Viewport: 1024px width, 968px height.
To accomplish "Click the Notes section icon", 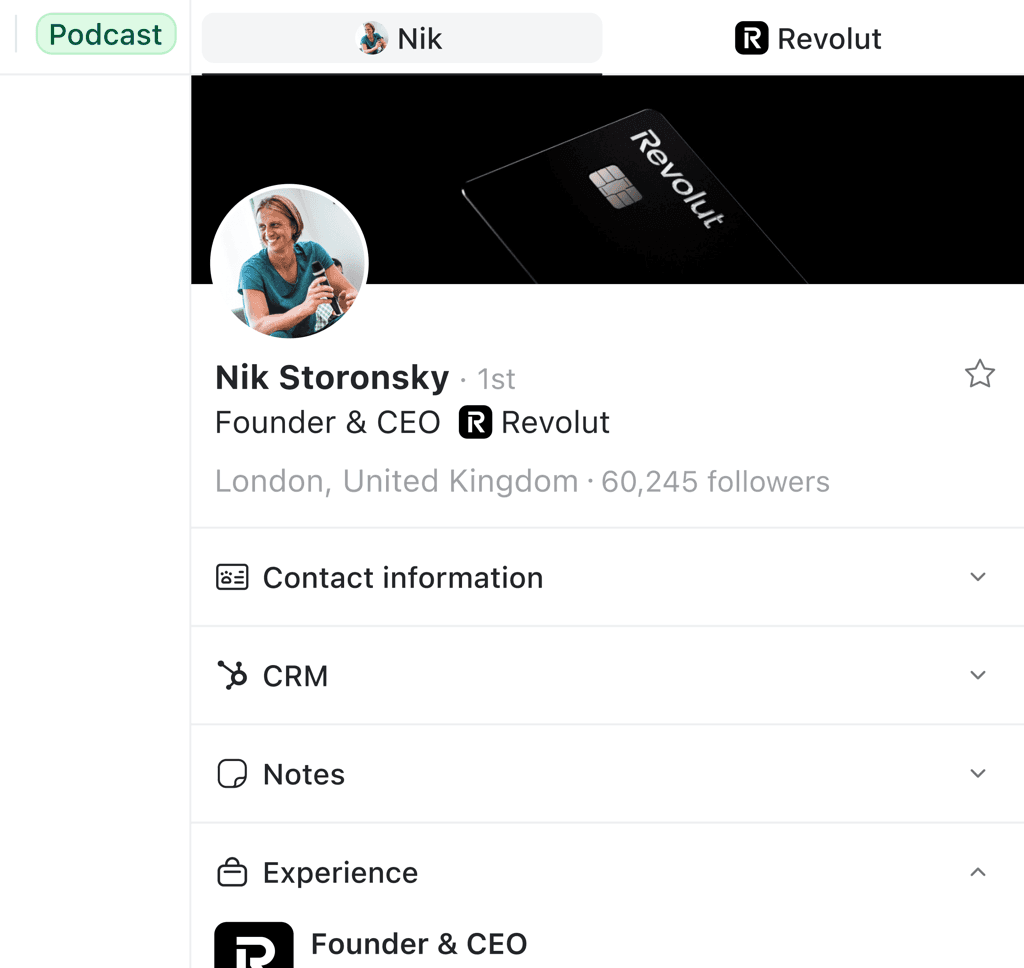I will [231, 773].
